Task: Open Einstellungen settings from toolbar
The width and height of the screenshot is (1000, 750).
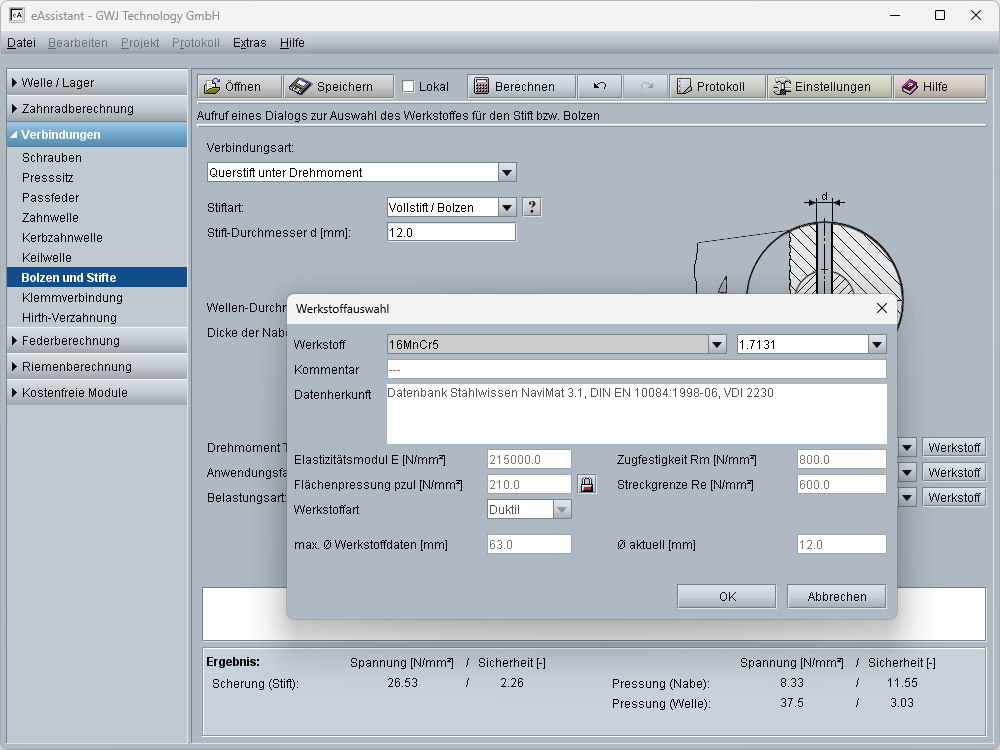Action: [x=828, y=87]
